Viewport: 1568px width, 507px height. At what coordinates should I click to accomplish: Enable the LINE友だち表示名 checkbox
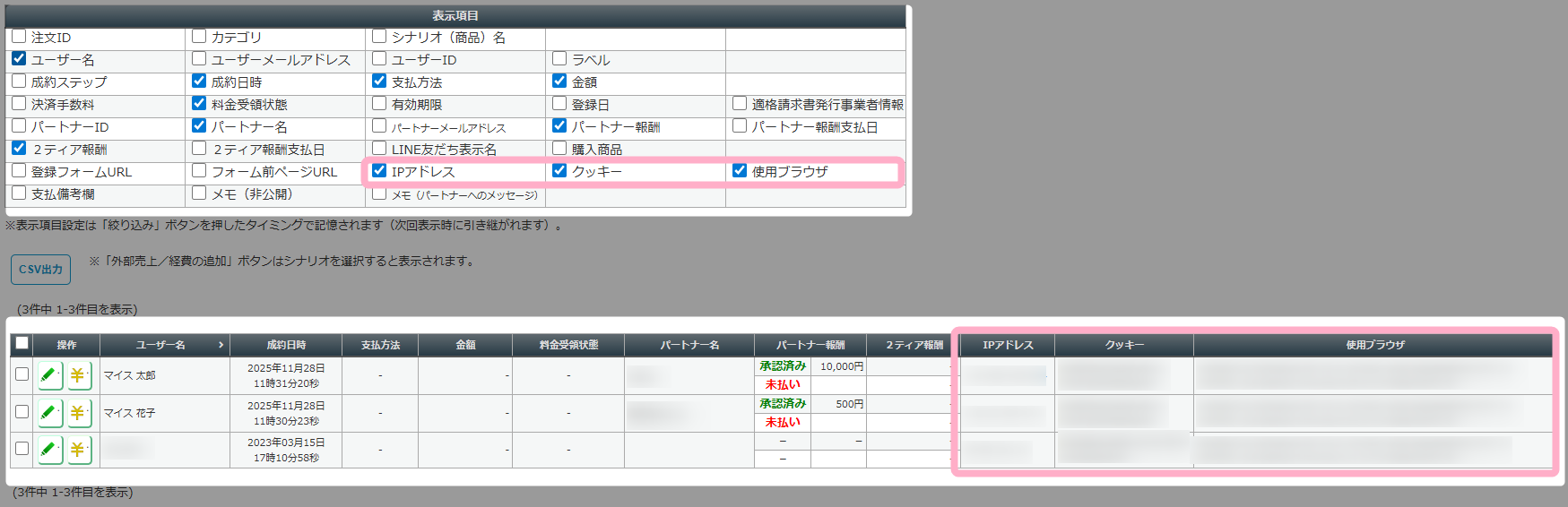point(379,148)
